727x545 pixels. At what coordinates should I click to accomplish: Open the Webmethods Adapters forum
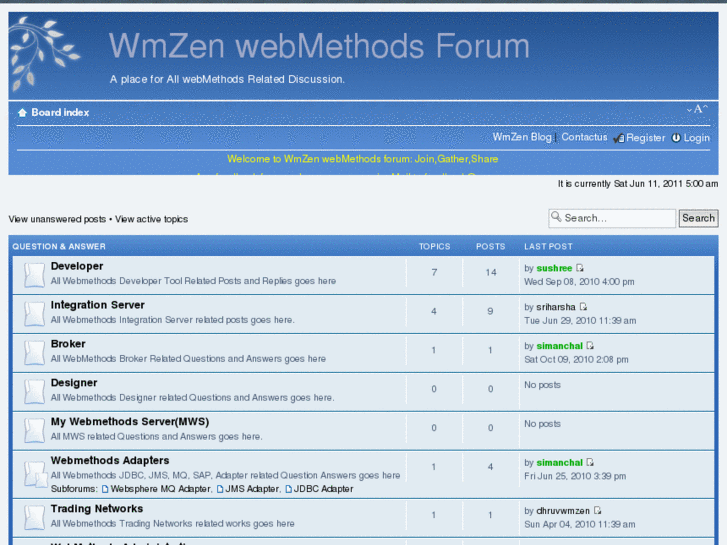tap(110, 461)
